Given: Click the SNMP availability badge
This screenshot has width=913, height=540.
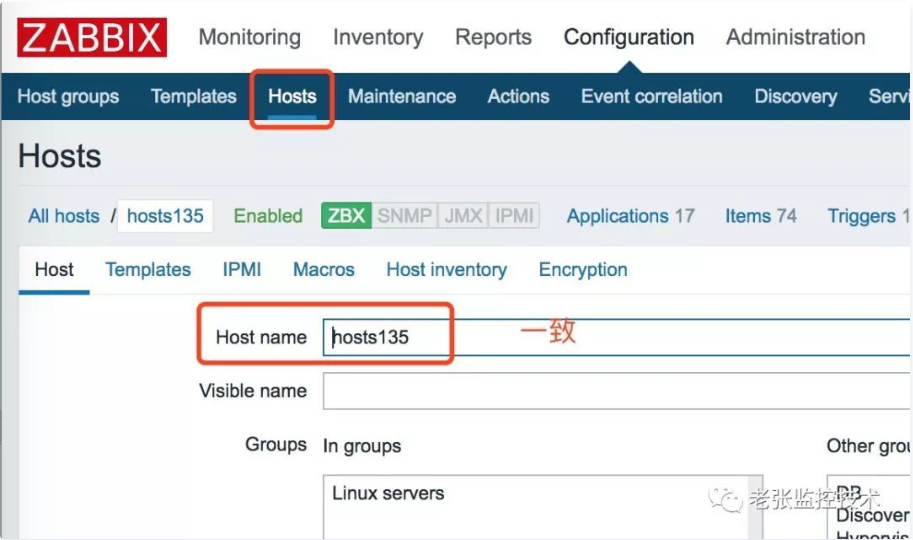Looking at the screenshot, I should click(x=404, y=216).
